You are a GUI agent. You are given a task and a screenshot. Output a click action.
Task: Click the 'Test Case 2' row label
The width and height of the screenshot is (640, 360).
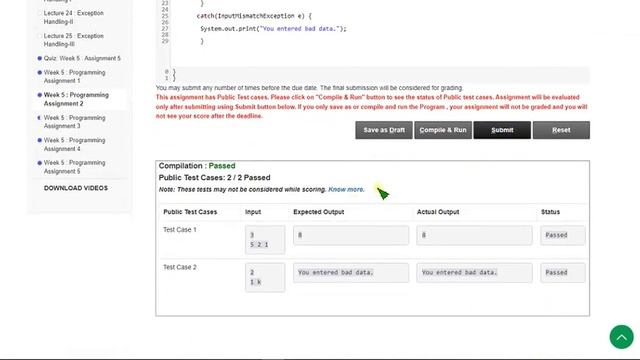tap(180, 267)
